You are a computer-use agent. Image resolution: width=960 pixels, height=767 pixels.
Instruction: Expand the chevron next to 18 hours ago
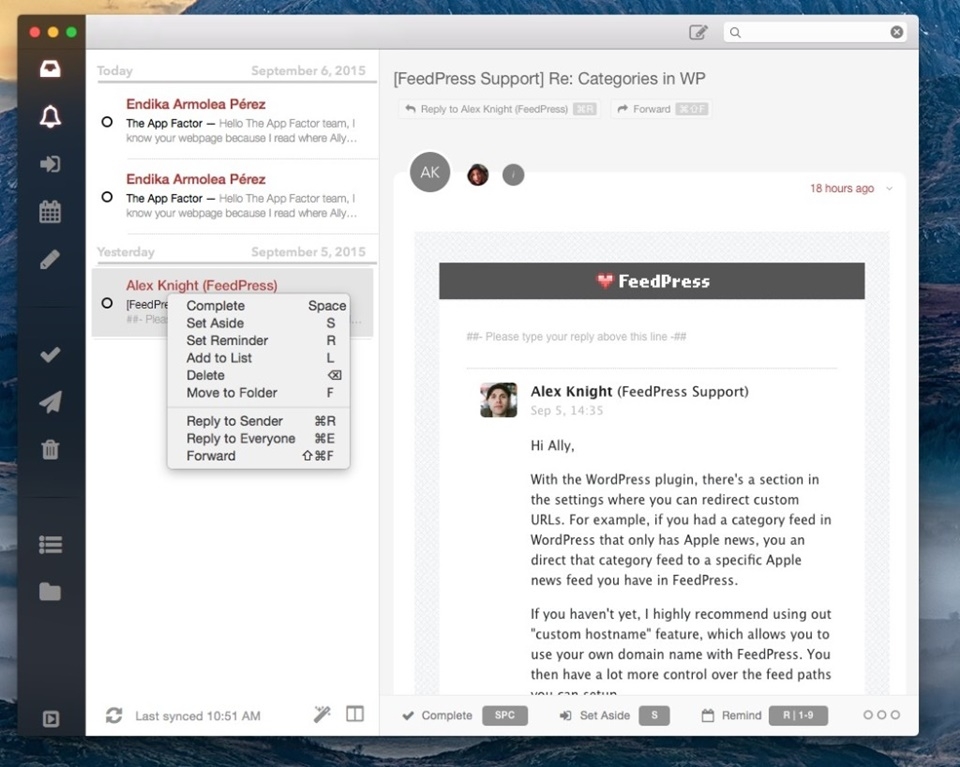coord(890,189)
